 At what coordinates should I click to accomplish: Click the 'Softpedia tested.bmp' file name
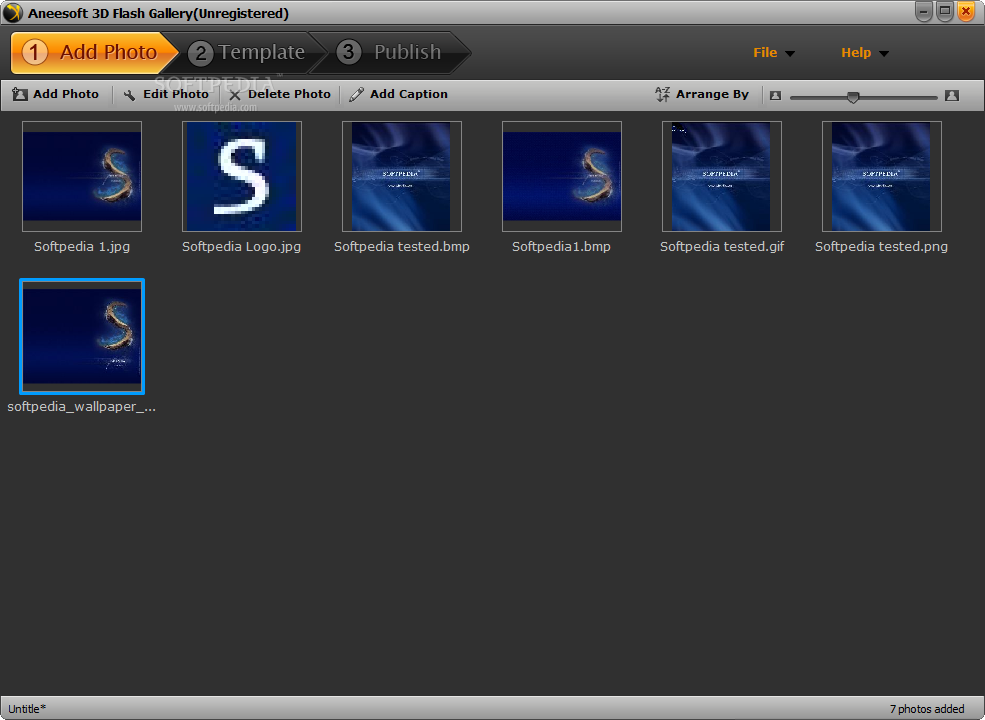coord(402,247)
